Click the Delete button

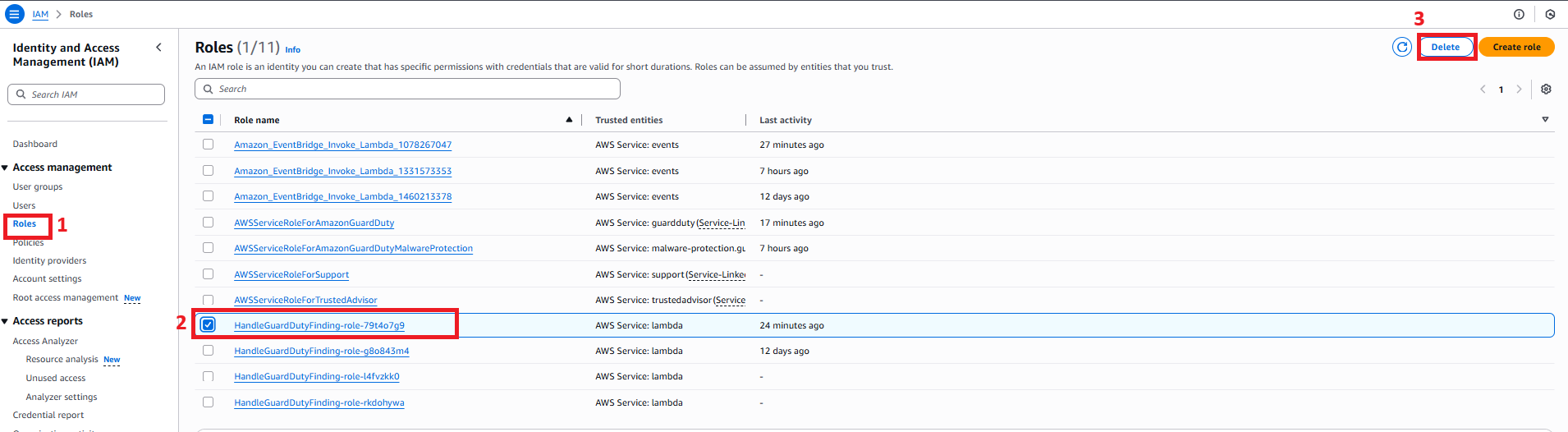[x=1446, y=47]
